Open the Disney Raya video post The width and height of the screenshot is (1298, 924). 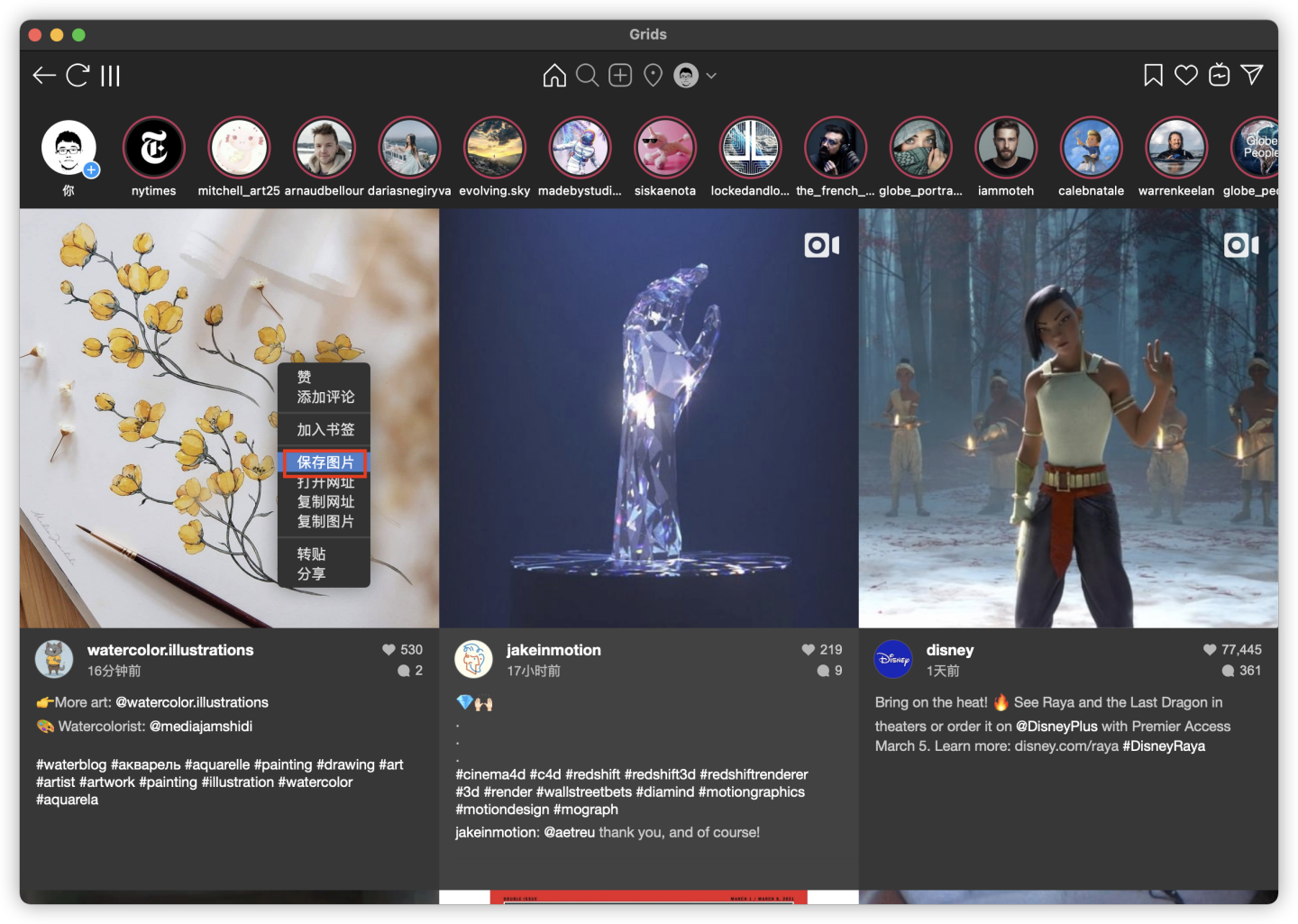1068,418
